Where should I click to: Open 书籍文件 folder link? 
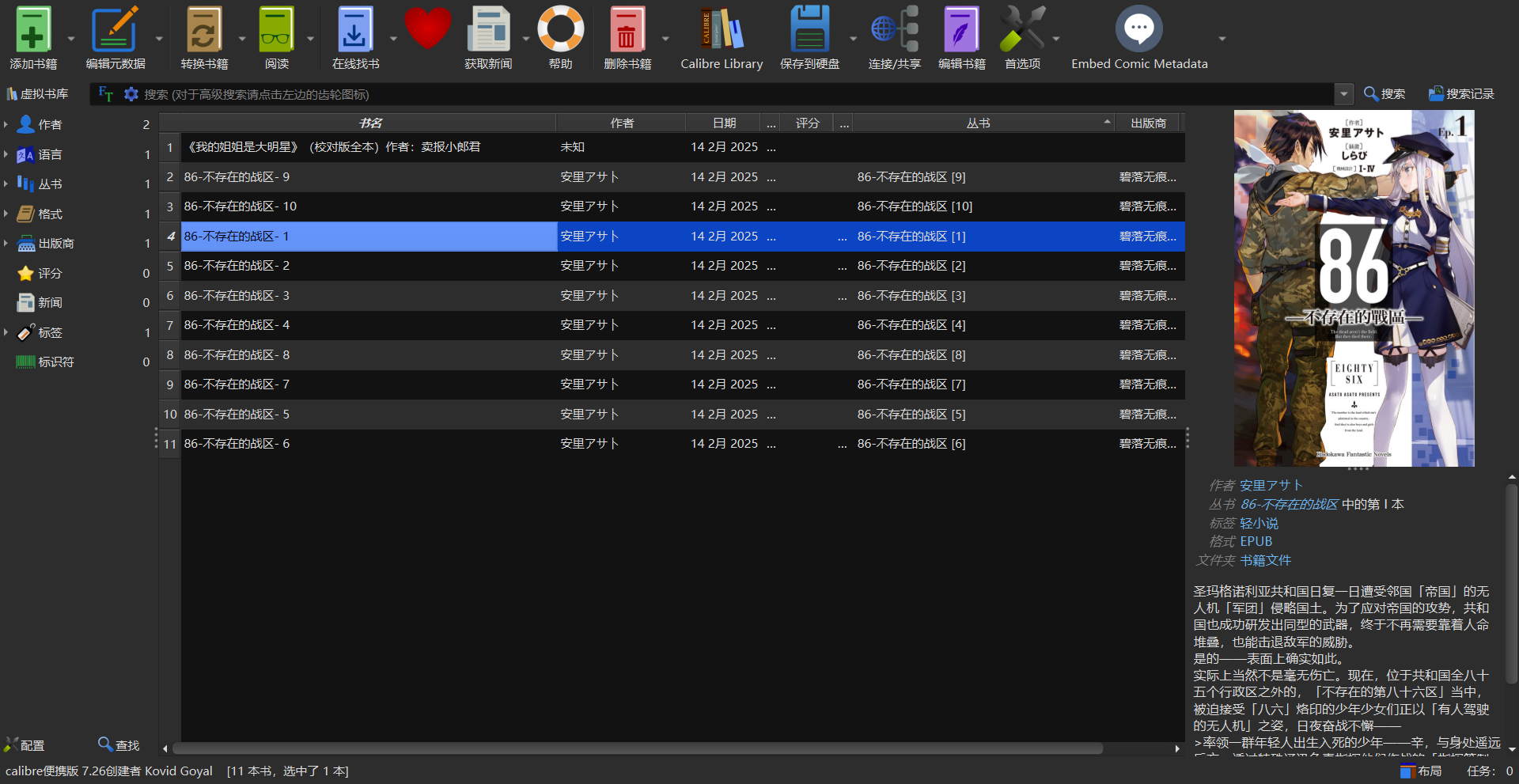(1265, 560)
